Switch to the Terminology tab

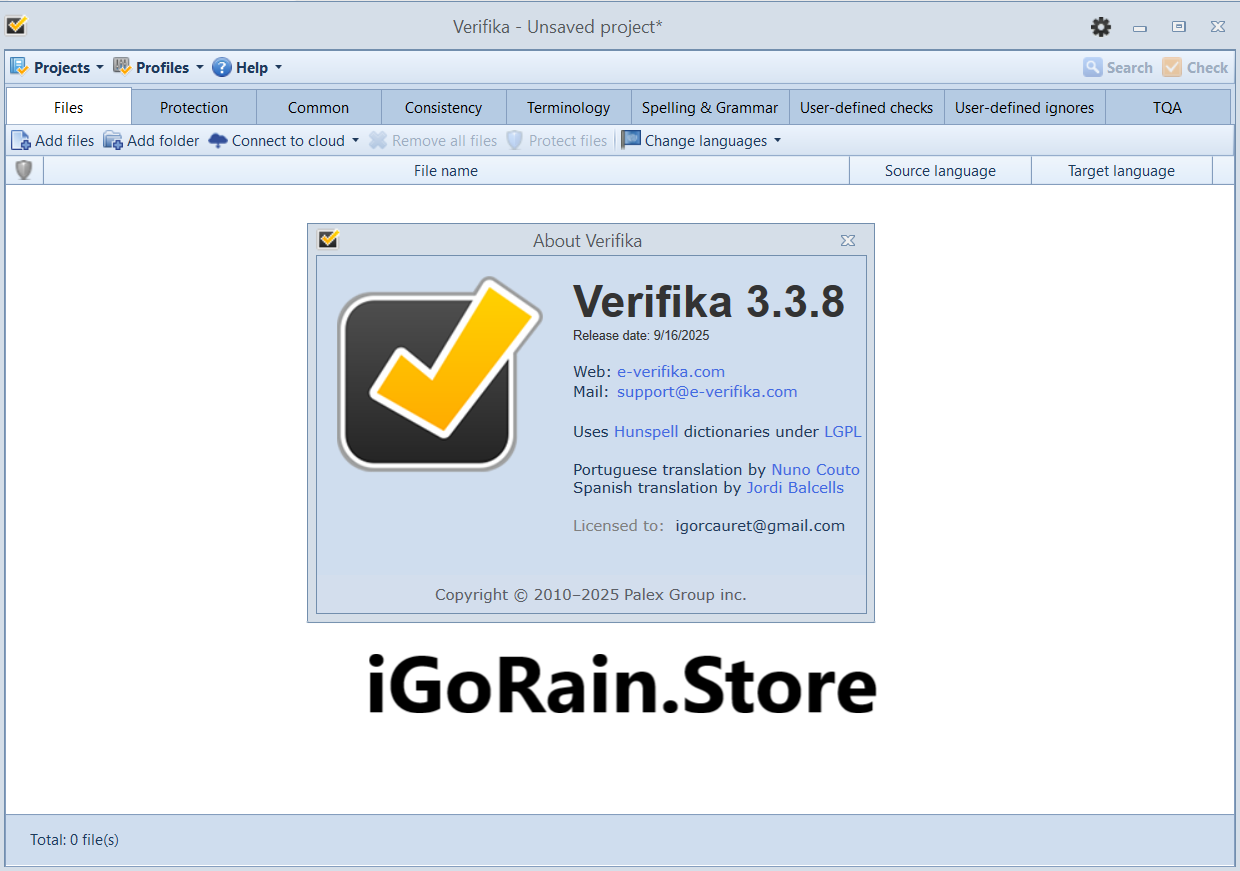pyautogui.click(x=568, y=107)
